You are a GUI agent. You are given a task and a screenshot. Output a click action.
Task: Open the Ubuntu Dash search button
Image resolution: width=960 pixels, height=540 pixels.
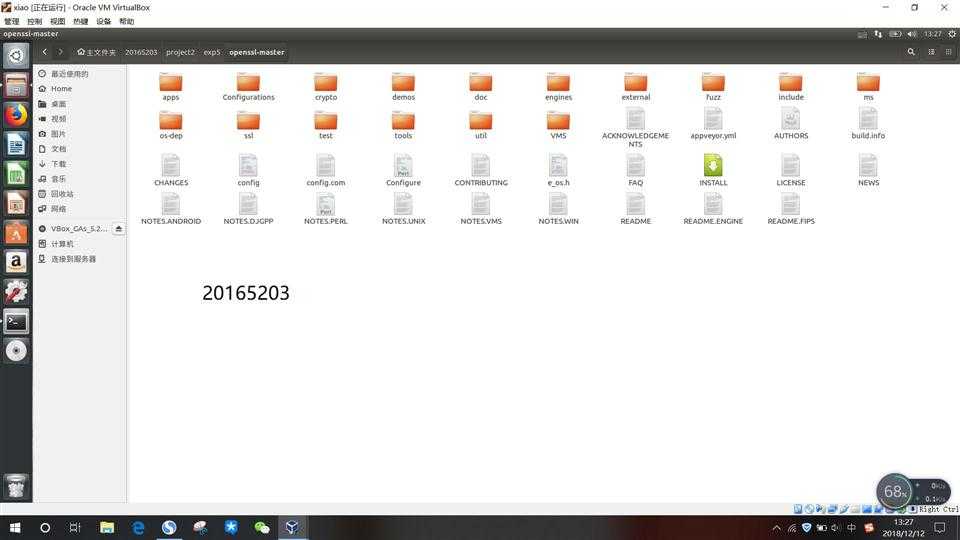(16, 56)
